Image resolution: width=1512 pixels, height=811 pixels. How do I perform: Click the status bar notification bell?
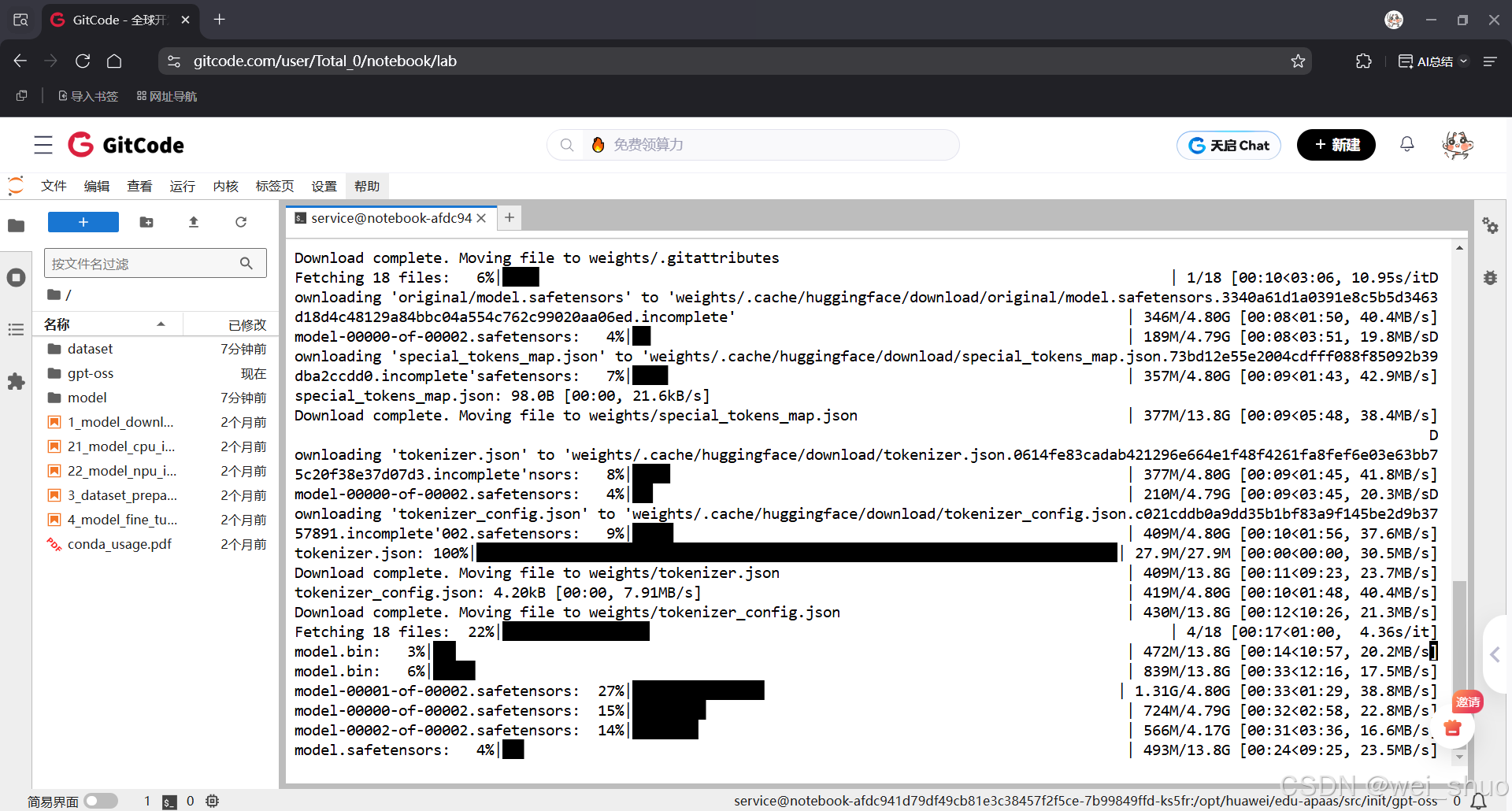click(x=1479, y=801)
